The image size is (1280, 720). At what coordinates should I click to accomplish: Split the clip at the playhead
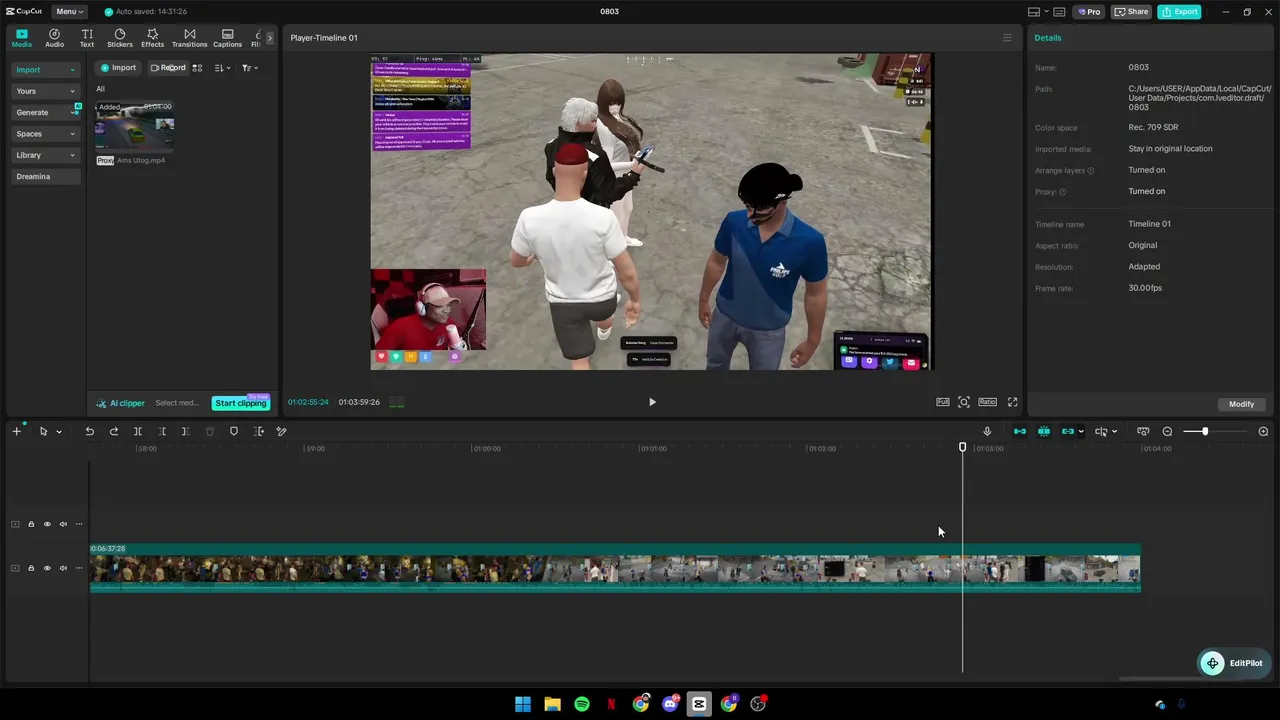tap(138, 431)
